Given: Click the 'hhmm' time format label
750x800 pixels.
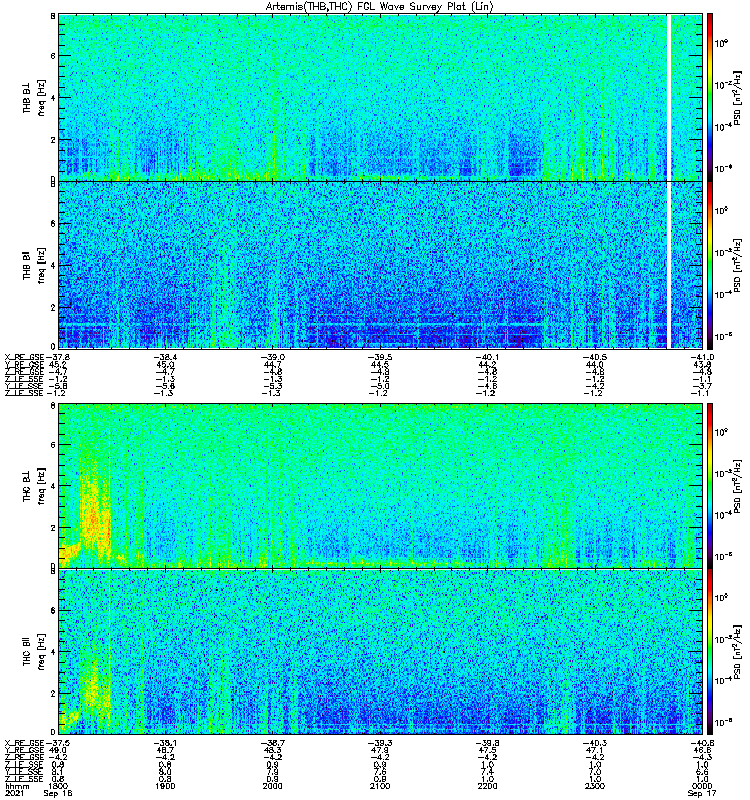Looking at the screenshot, I should pyautogui.click(x=17, y=786).
